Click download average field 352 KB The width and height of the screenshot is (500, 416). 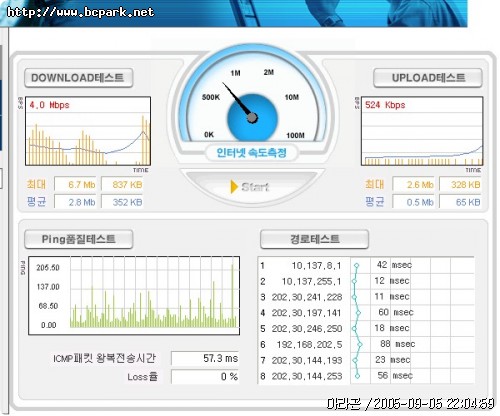coord(122,202)
